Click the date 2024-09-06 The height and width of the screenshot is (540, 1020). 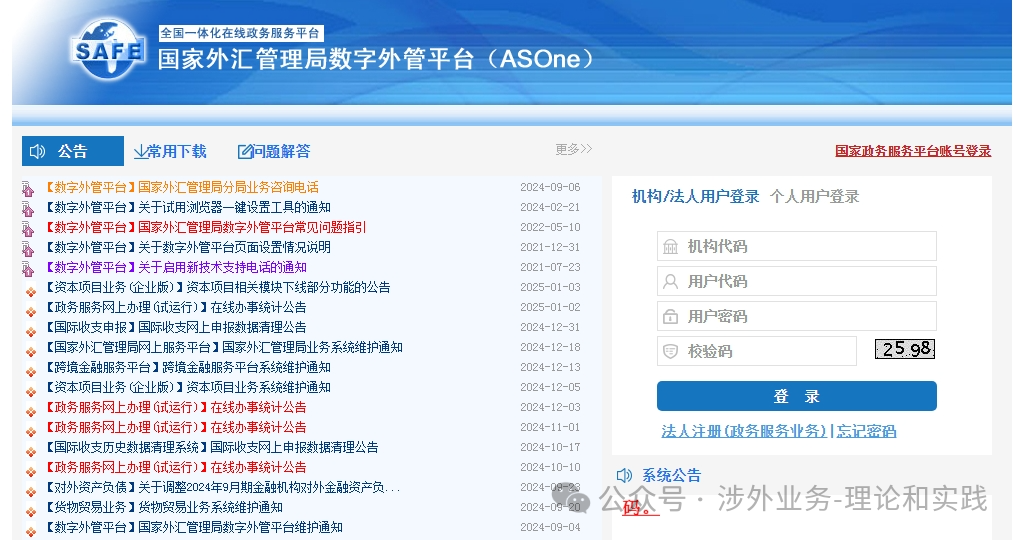550,187
